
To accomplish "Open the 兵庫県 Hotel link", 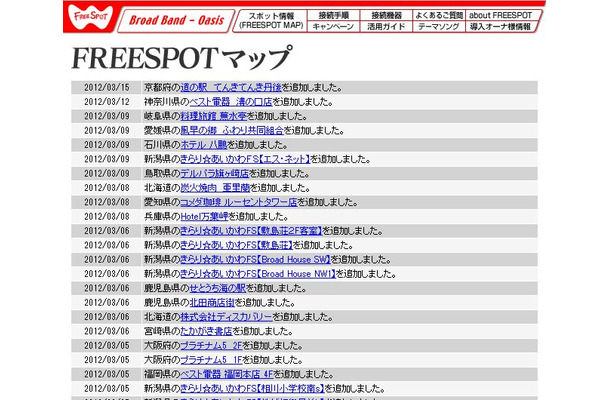I will 204,217.
